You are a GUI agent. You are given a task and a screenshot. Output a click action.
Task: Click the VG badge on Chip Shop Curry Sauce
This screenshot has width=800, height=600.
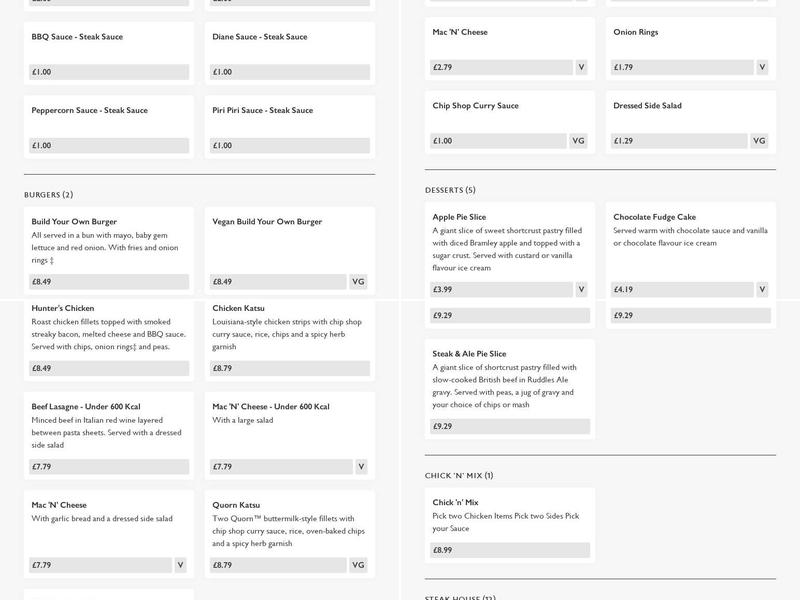578,141
